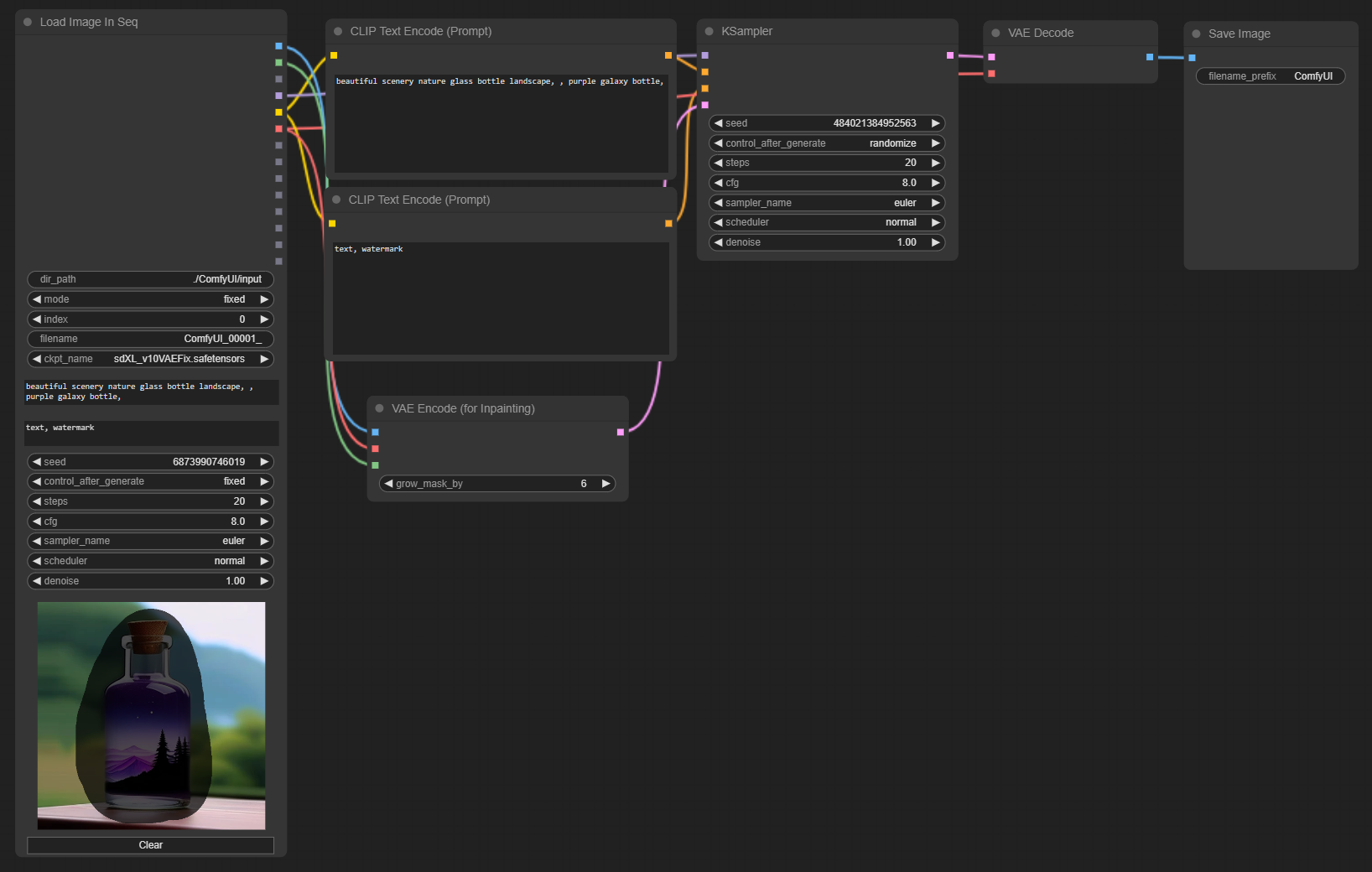This screenshot has width=1372, height=872.
Task: Click the yellow output port on Load Image In Seq
Action: pyautogui.click(x=278, y=112)
